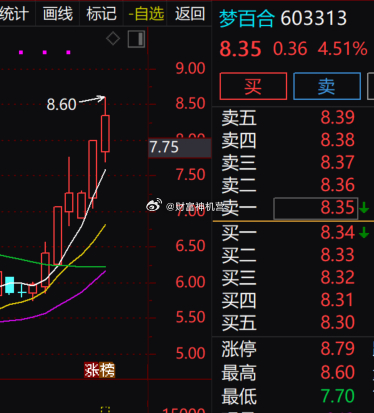Click the 买五 row label
Image resolution: width=374 pixels, height=413 pixels.
pos(239,323)
